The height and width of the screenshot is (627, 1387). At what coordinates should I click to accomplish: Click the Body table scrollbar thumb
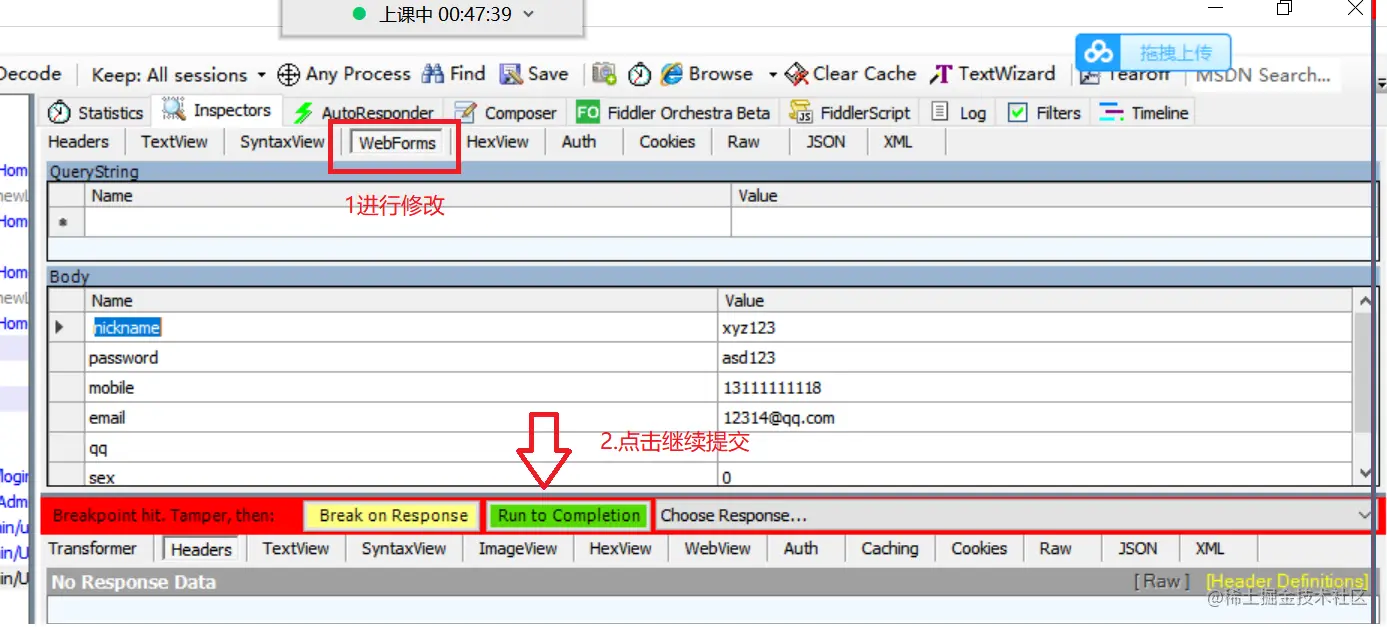[x=1365, y=374]
